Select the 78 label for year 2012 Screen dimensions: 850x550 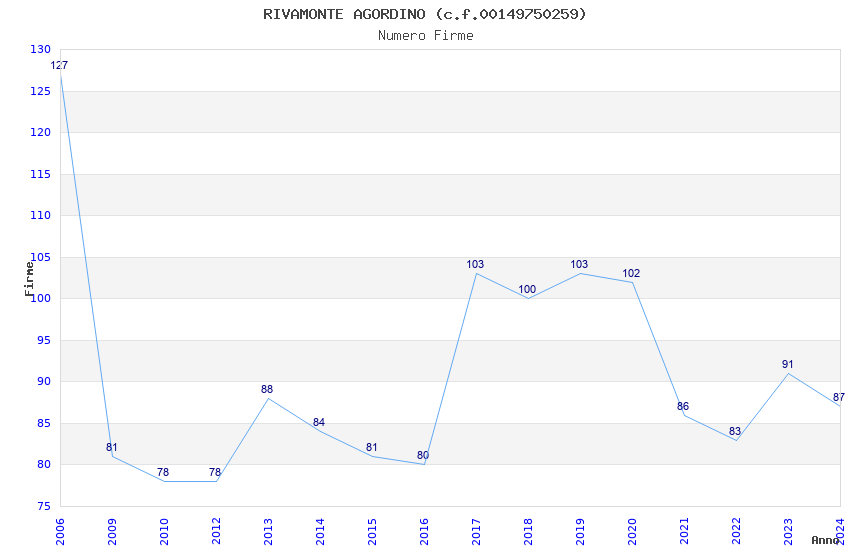click(215, 473)
